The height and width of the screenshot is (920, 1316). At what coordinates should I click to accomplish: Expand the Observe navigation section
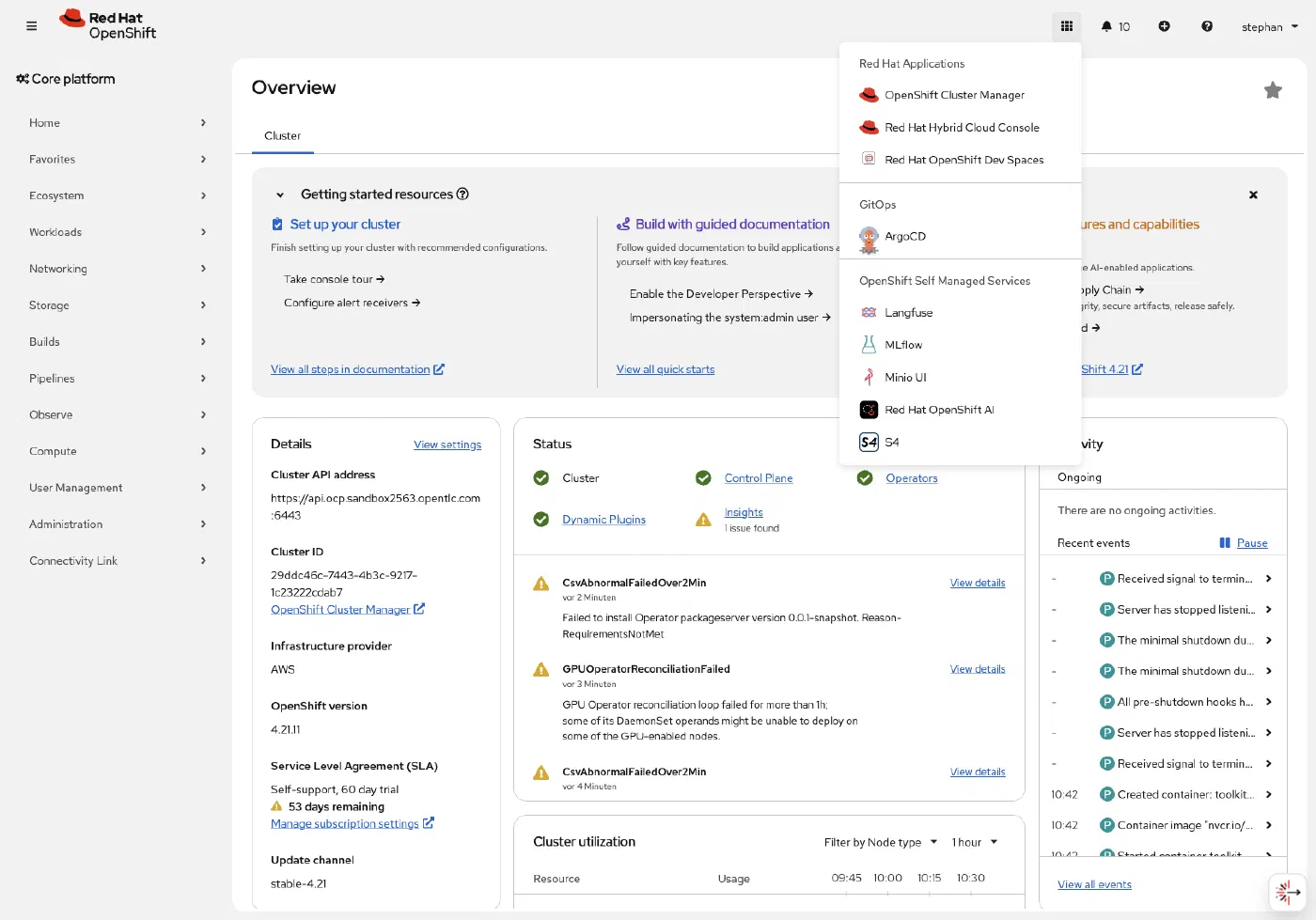pyautogui.click(x=117, y=414)
